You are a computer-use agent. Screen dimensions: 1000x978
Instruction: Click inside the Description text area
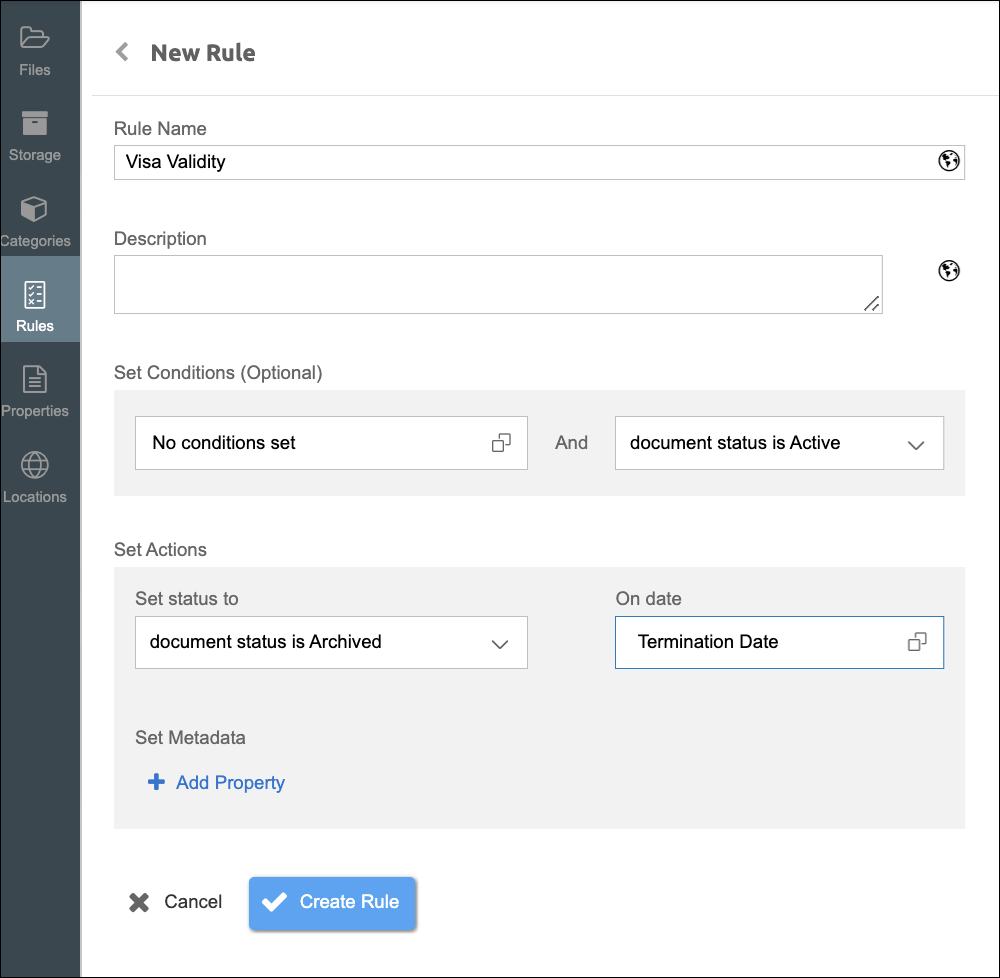490,284
